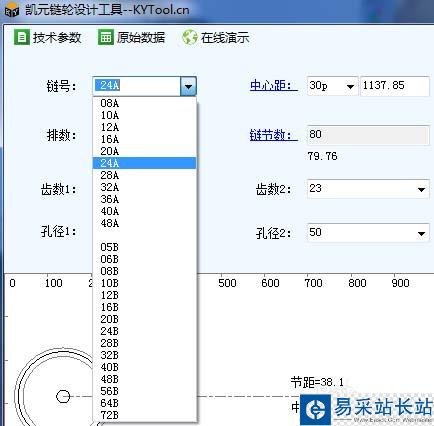The height and width of the screenshot is (426, 434).
Task: Select 20B from the chain list
Action: point(144,319)
